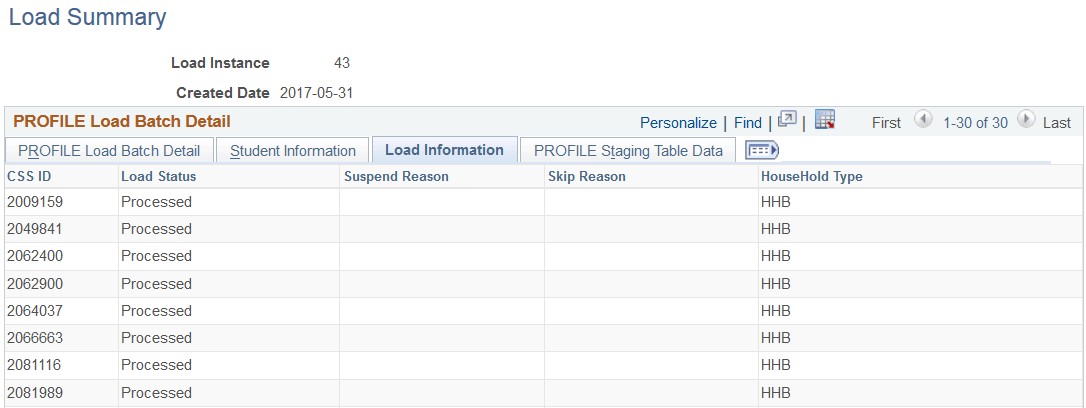Viewport: 1086px width, 408px height.
Task: Click Processed status in row 2049841
Action: 157,229
